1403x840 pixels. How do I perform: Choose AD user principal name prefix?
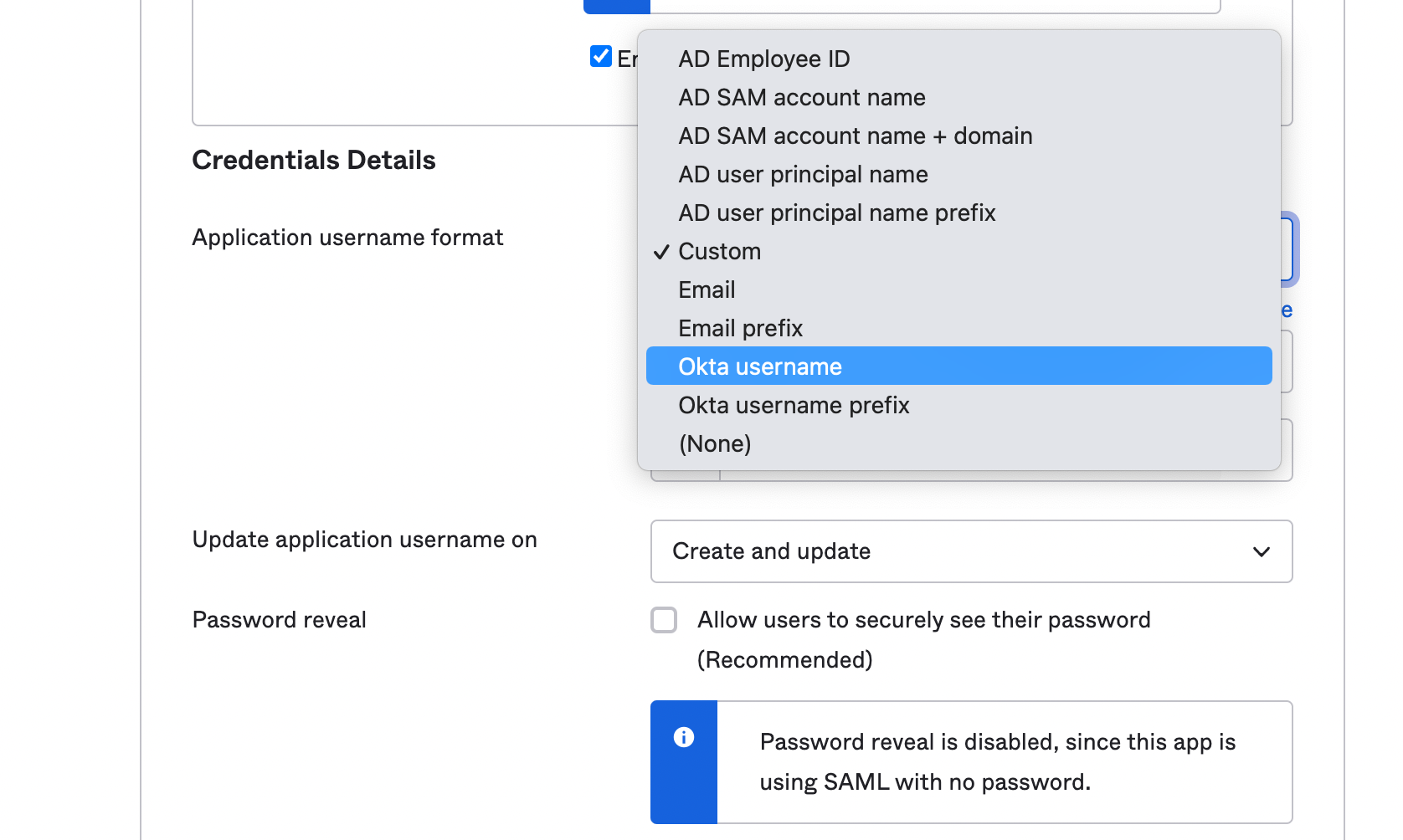[836, 213]
